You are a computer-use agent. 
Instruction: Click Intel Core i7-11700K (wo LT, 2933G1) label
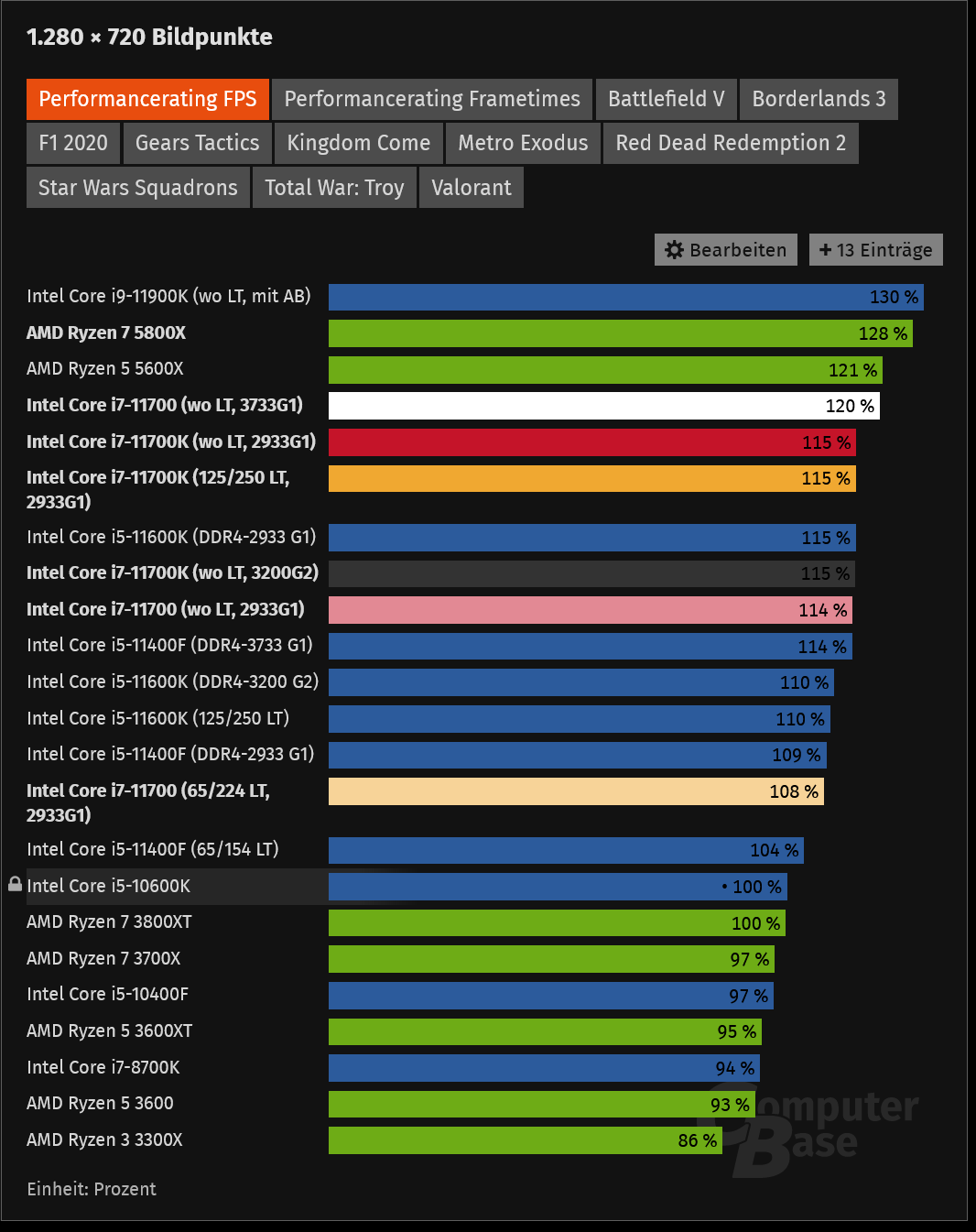pyautogui.click(x=171, y=442)
